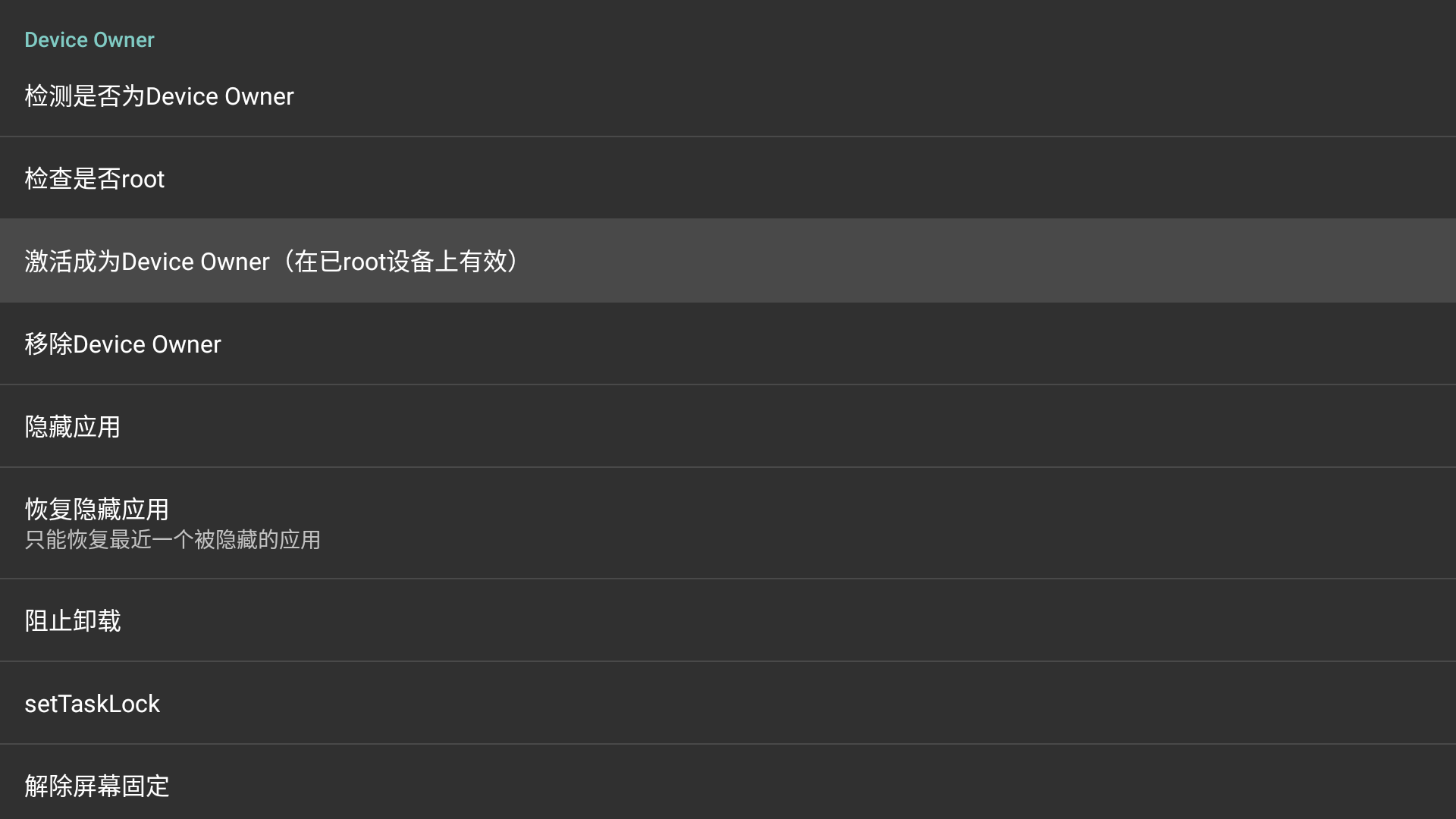Tap 检测是否为Device Owner to check owner status
1456x819 pixels.
coord(158,96)
